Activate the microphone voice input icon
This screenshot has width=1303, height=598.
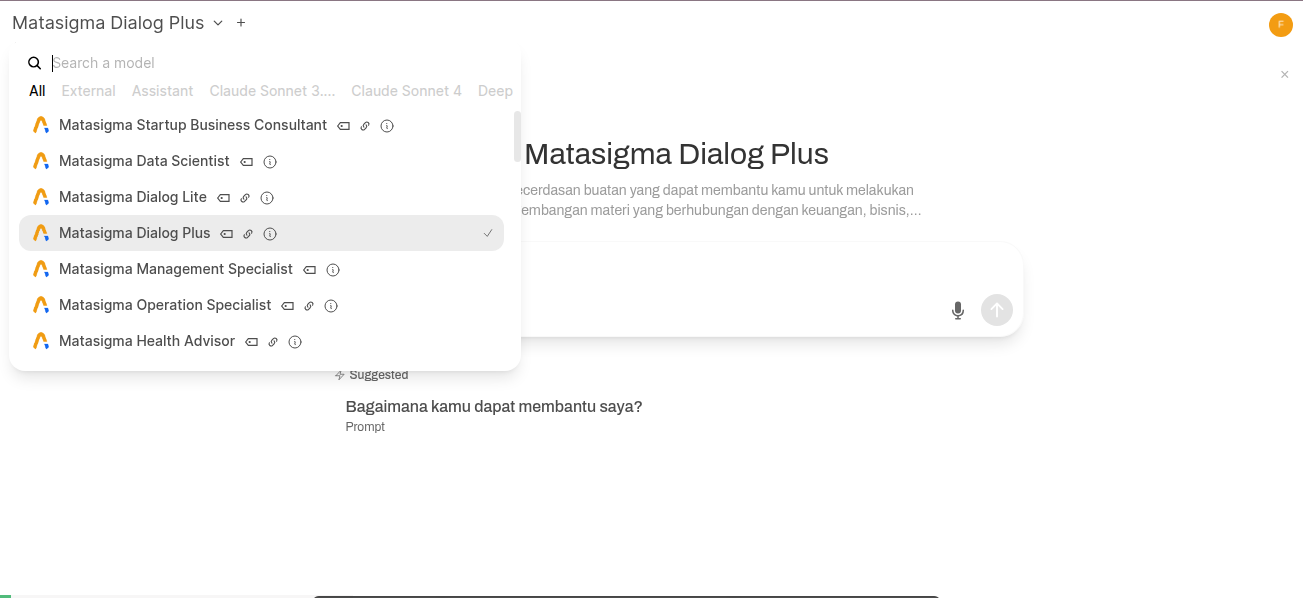pos(957,310)
